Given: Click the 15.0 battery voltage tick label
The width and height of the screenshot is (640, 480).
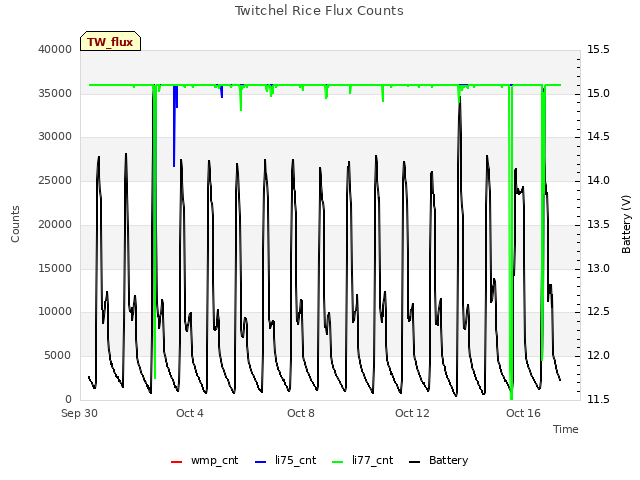Looking at the screenshot, I should [598, 93].
